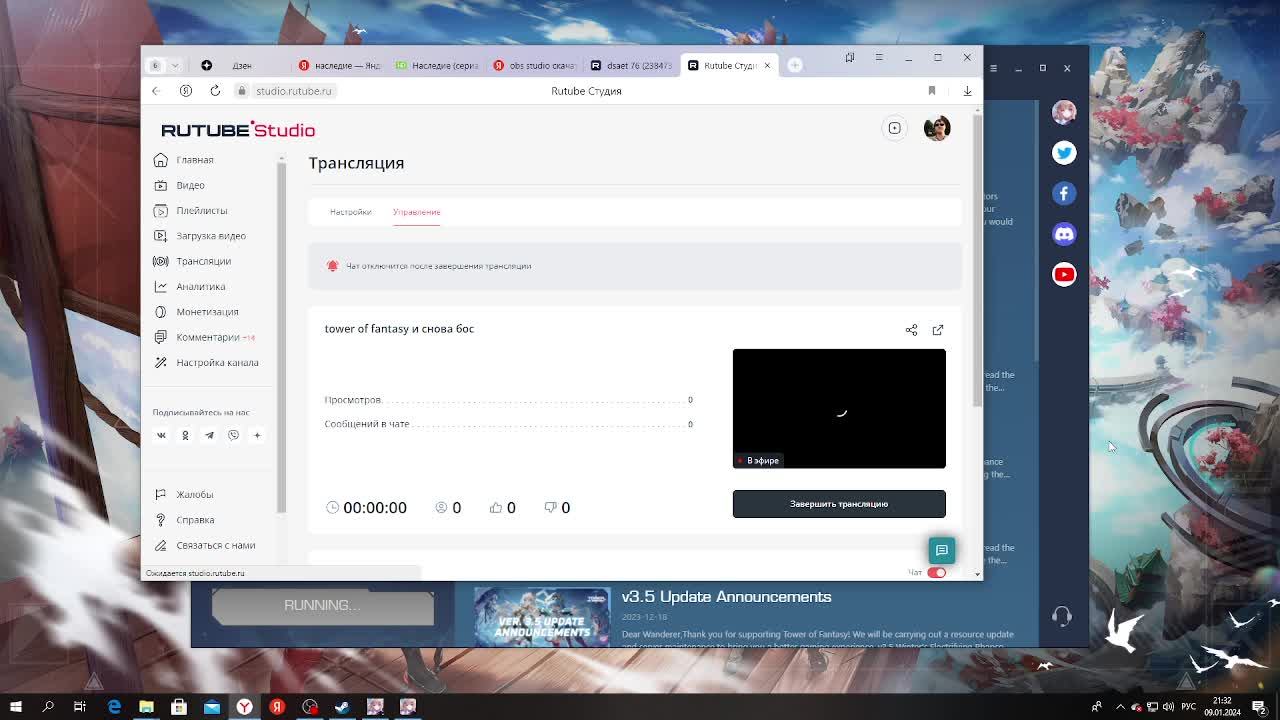The width and height of the screenshot is (1280, 720).
Task: Switch to 'obs studio скача' tab
Action: point(535,65)
